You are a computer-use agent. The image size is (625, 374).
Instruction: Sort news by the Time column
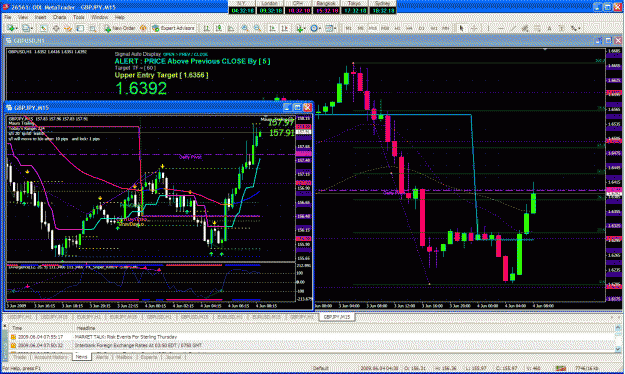[41, 328]
